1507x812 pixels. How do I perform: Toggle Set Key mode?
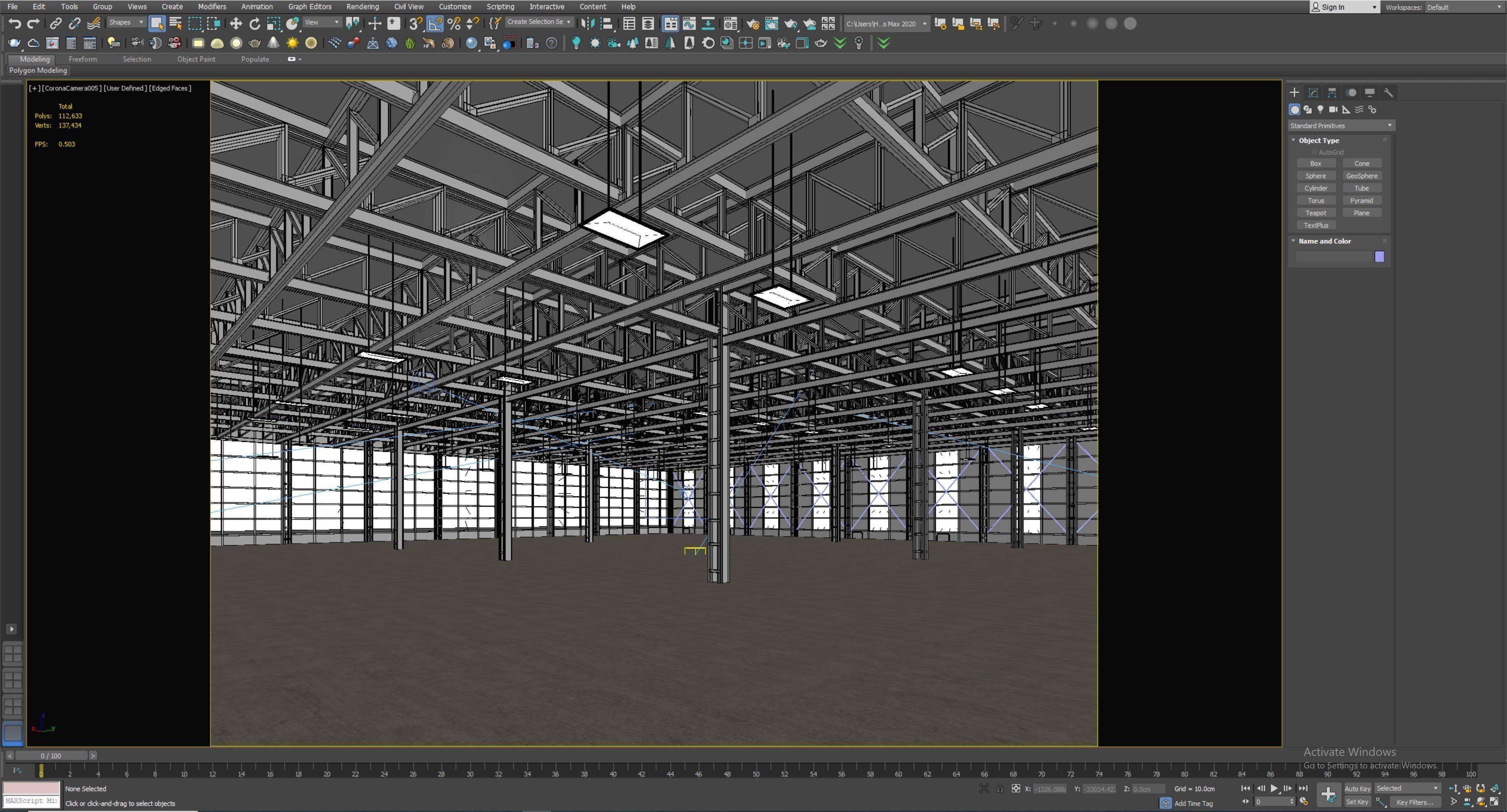pos(1357,802)
